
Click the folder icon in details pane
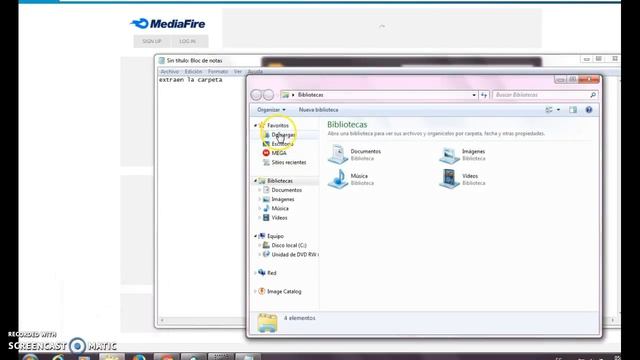pyautogui.click(x=267, y=322)
